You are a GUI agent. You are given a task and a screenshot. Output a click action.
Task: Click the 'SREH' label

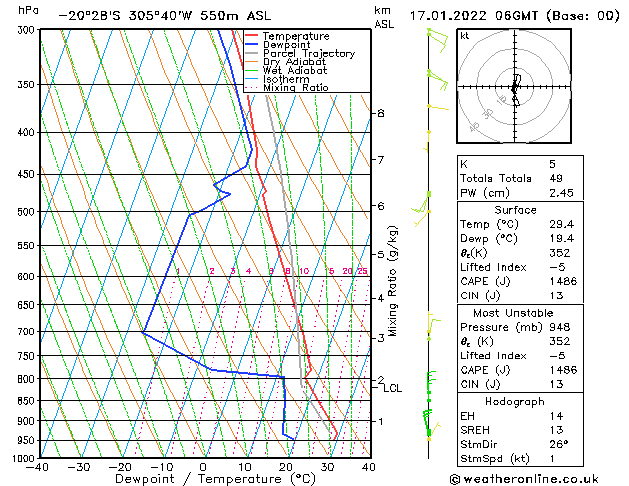pos(475,430)
